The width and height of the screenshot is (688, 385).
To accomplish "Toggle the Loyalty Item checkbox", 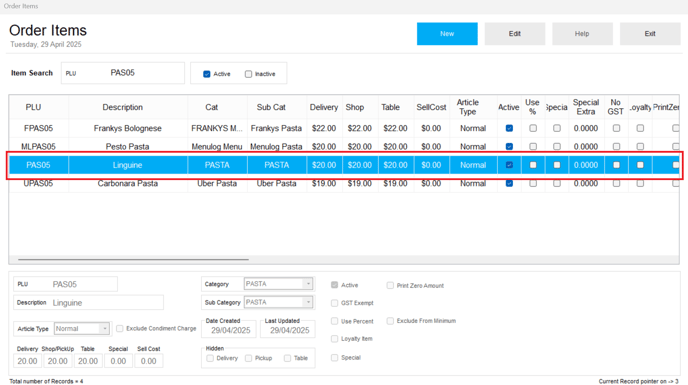I will (334, 339).
